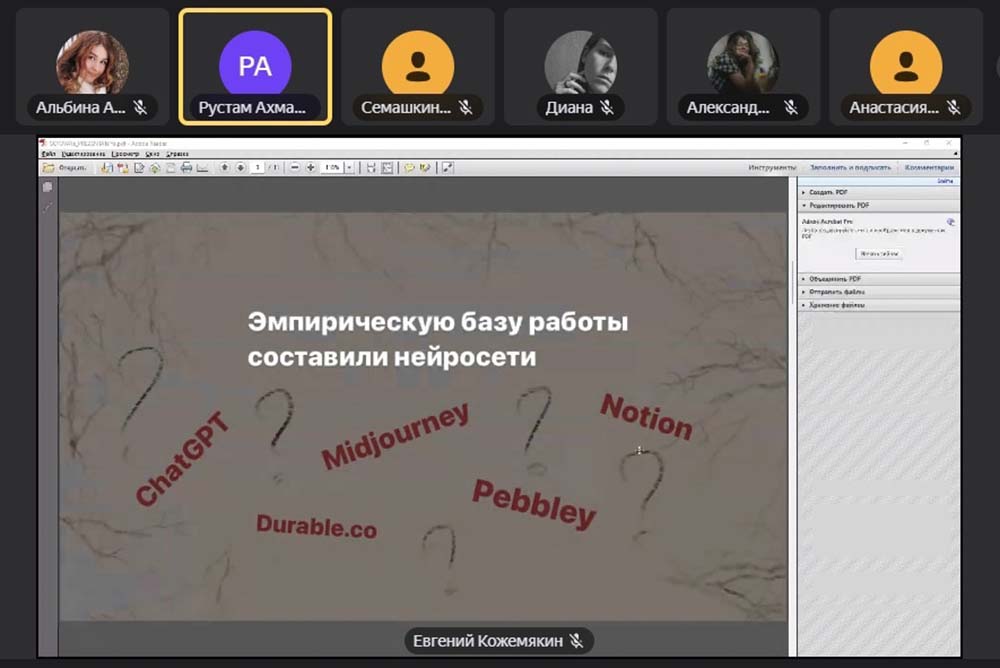Screen dimensions: 1000x668
Task: Go to the next page with down arrow
Action: 240,168
